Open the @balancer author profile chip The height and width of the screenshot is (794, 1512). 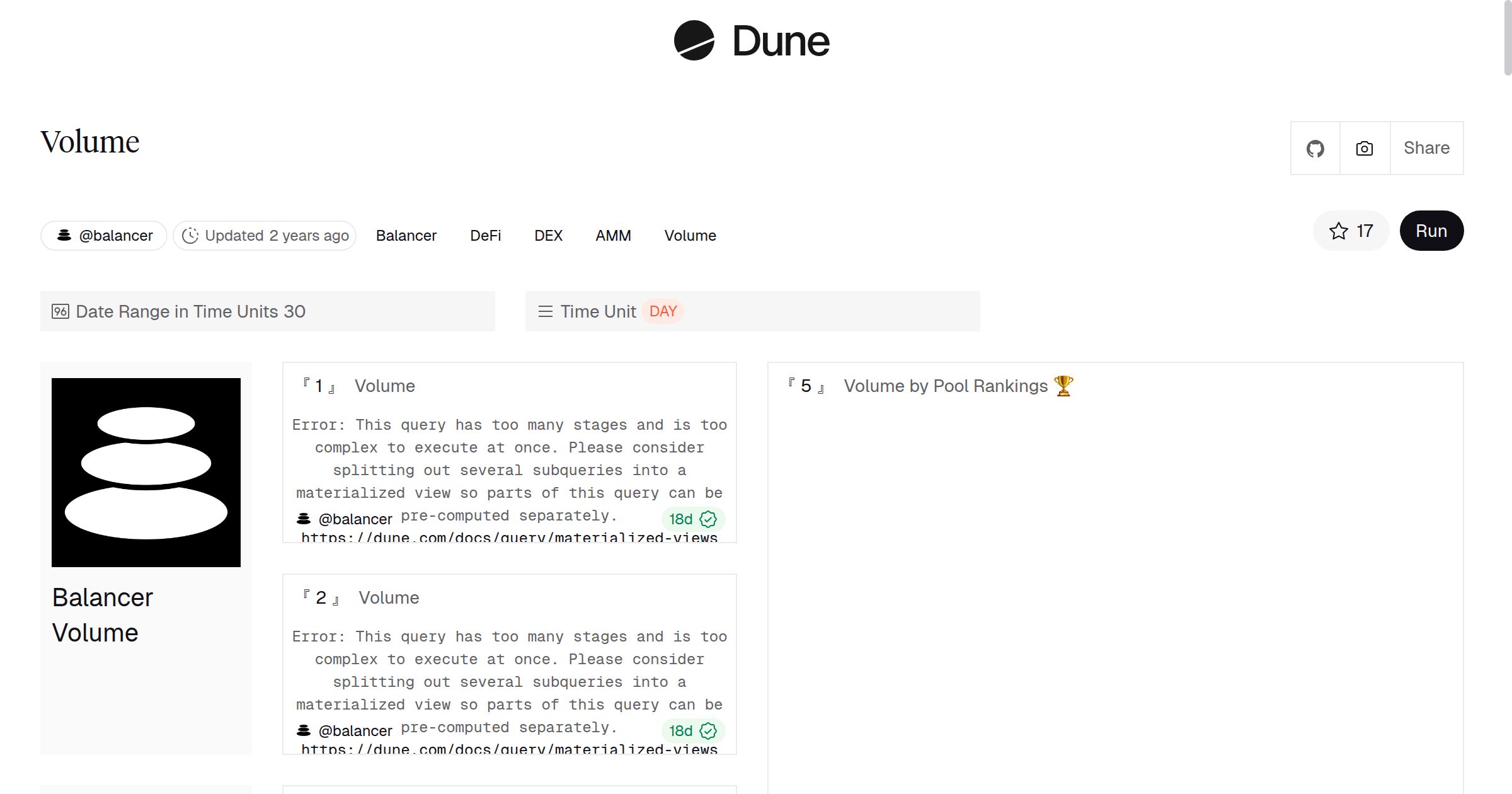104,236
